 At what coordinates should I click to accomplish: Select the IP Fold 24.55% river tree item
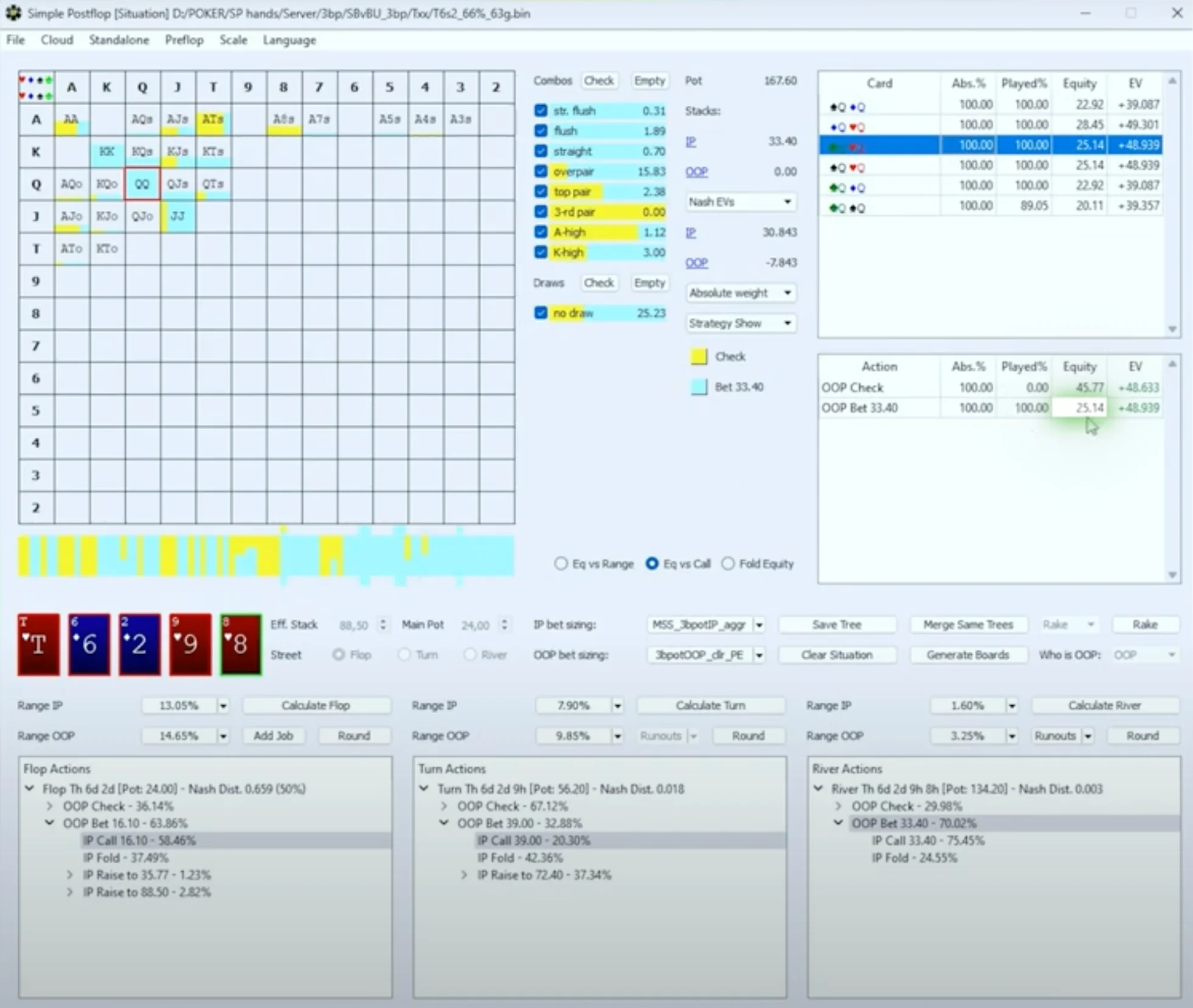pyautogui.click(x=914, y=858)
